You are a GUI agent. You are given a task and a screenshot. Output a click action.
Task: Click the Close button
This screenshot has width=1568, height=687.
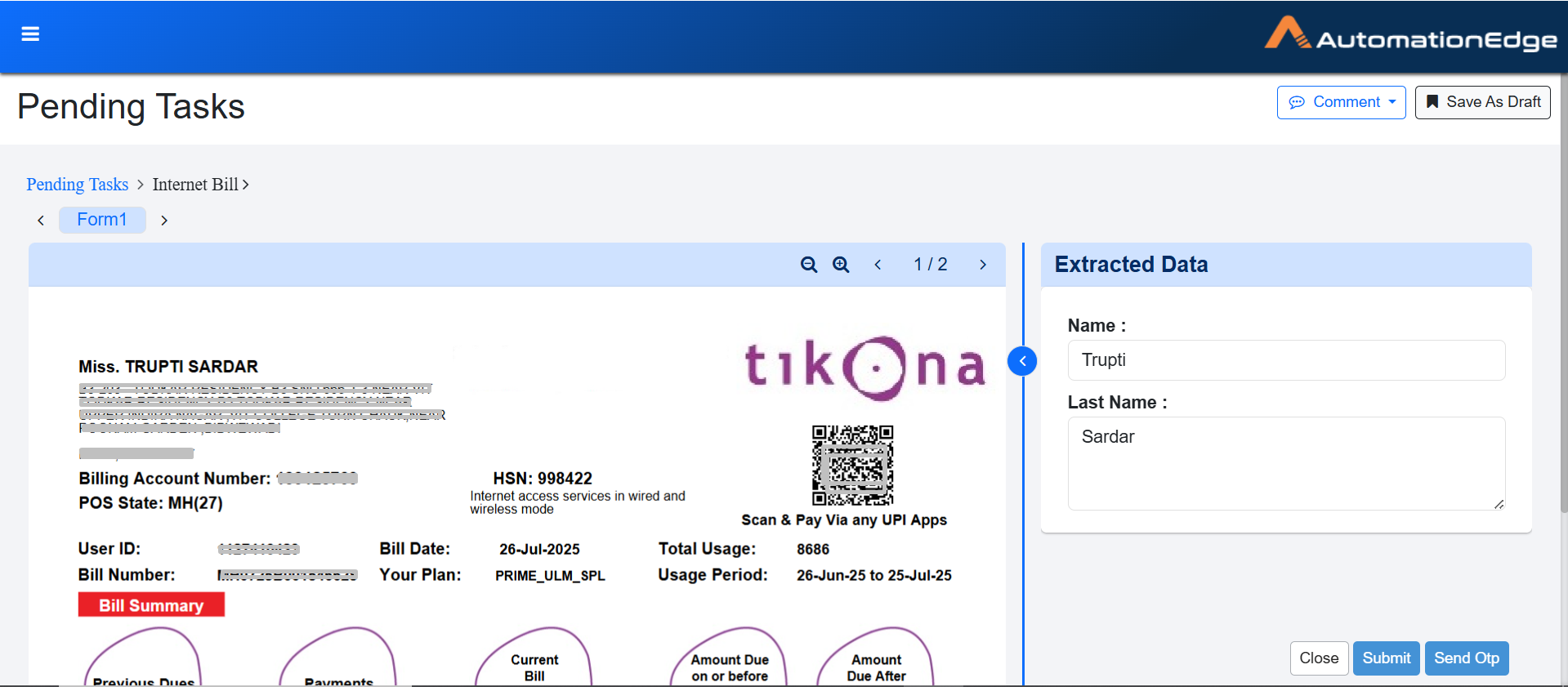(1319, 658)
